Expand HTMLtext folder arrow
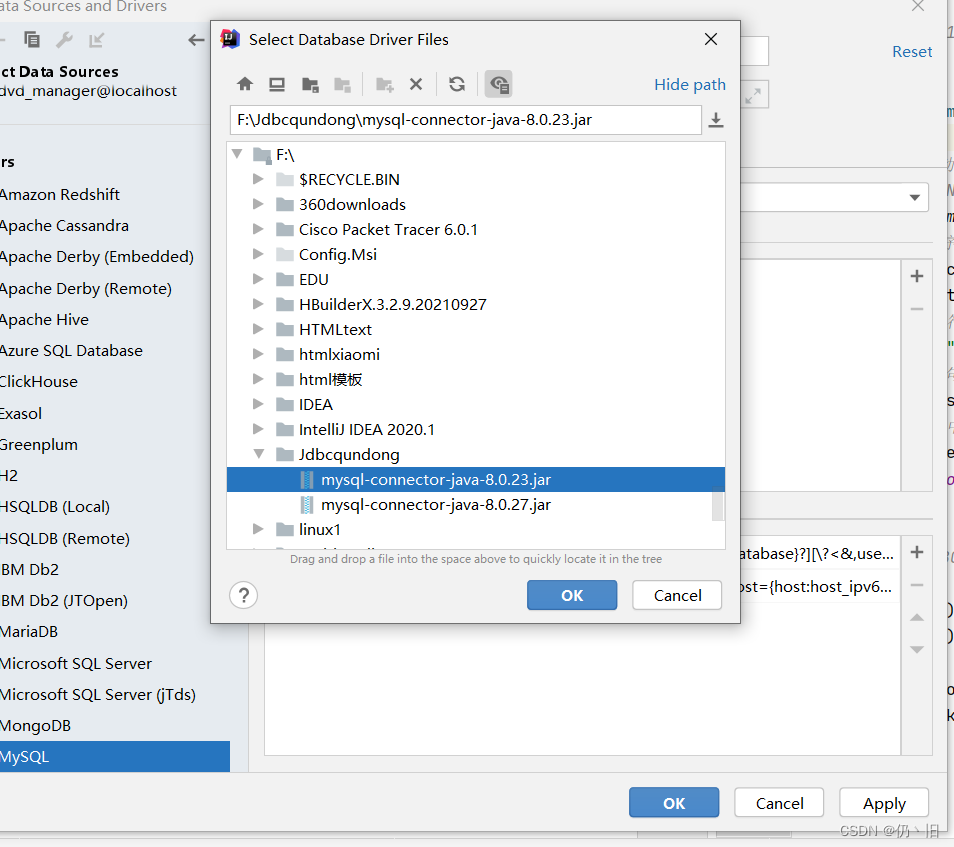Viewport: 954px width, 847px height. 258,329
